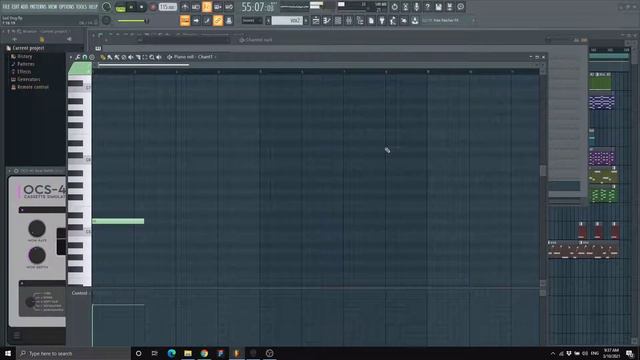Open the Piano roll view icon
Screen dimensions: 640x360
pyautogui.click(x=327, y=20)
